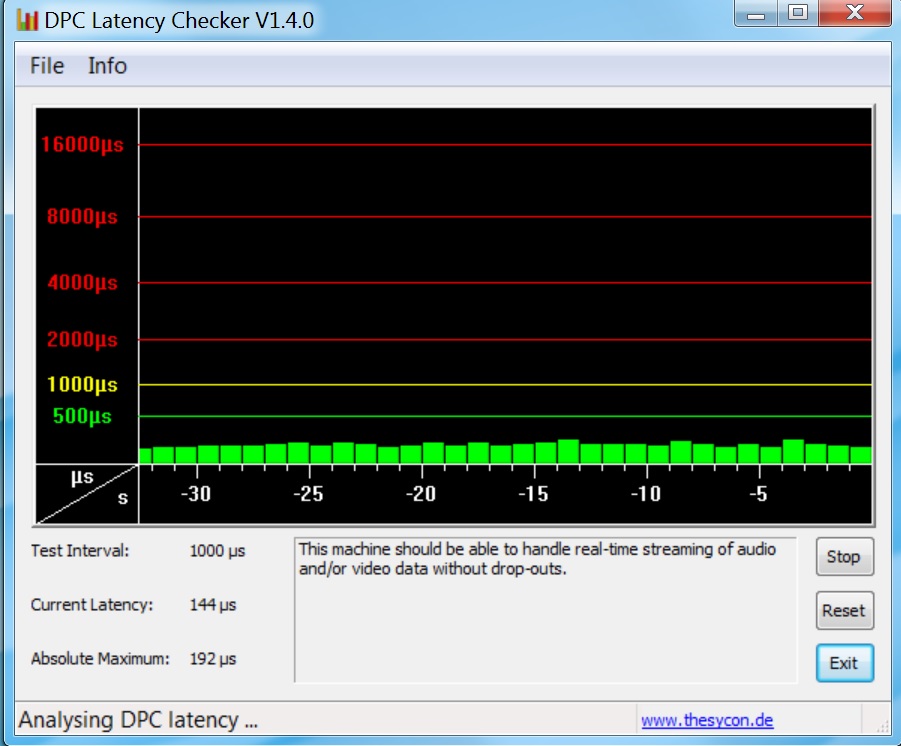Click the DPC Latency Checker title bar icon
The height and width of the screenshot is (746, 901).
27,19
